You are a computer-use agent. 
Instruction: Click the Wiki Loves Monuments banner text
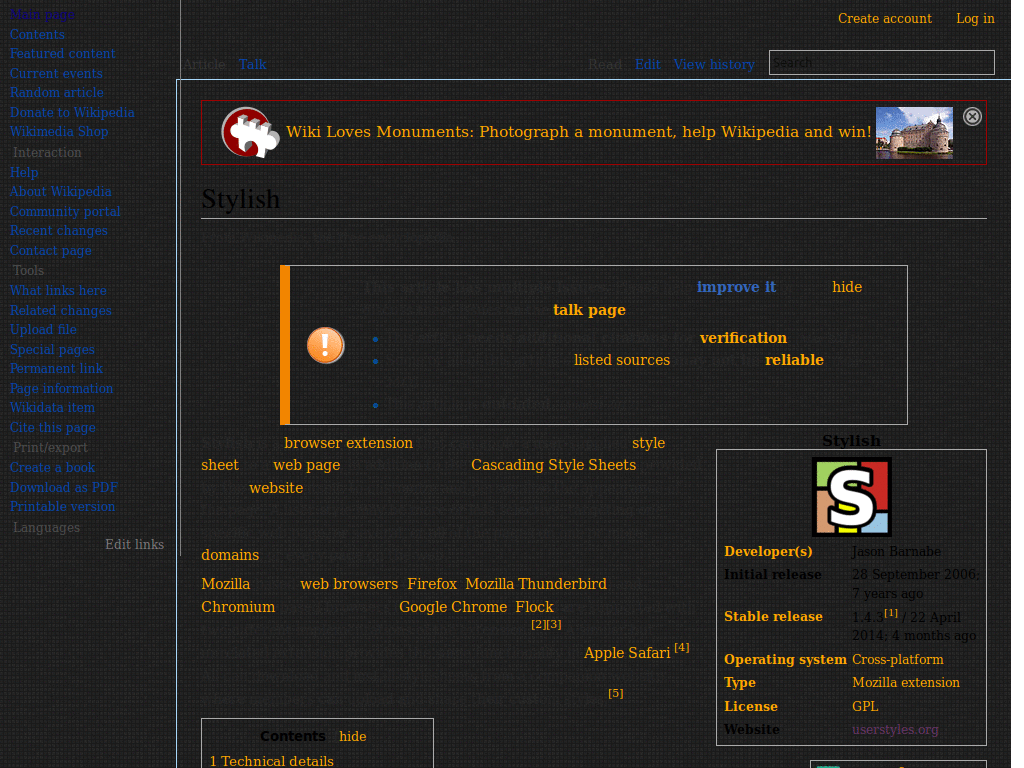pyautogui.click(x=579, y=132)
